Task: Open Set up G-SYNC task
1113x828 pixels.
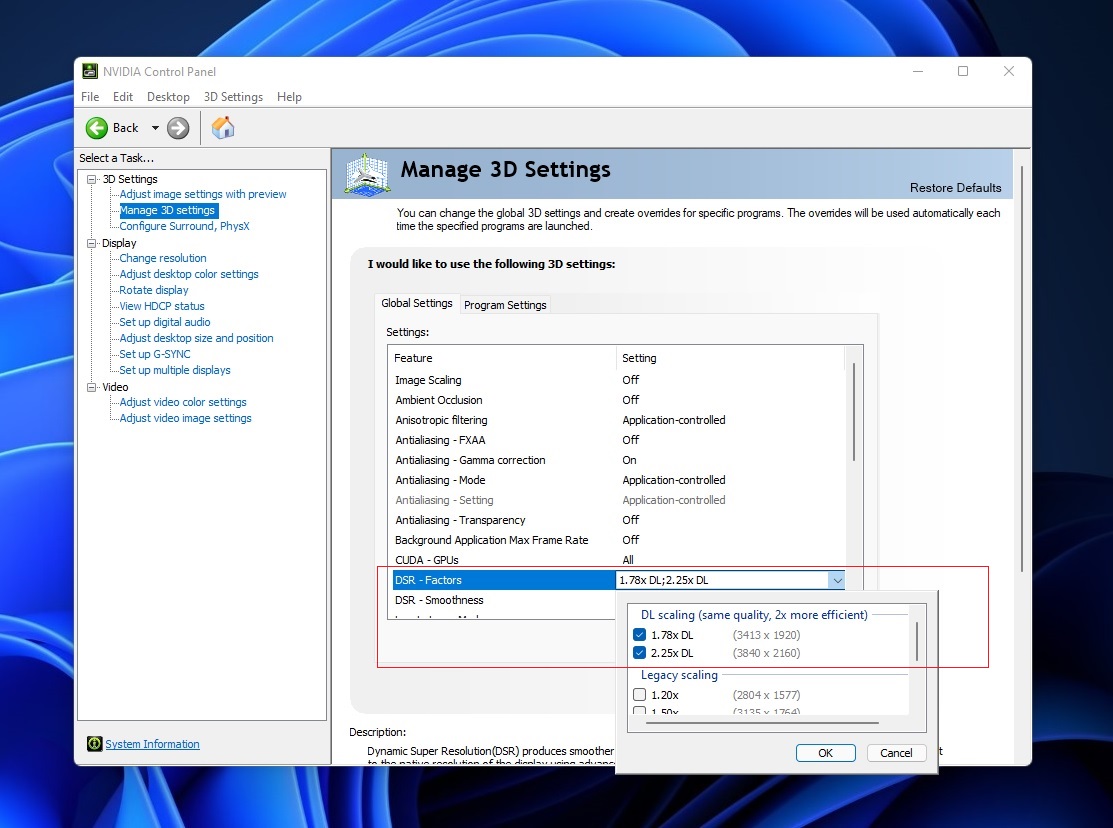Action: point(155,354)
